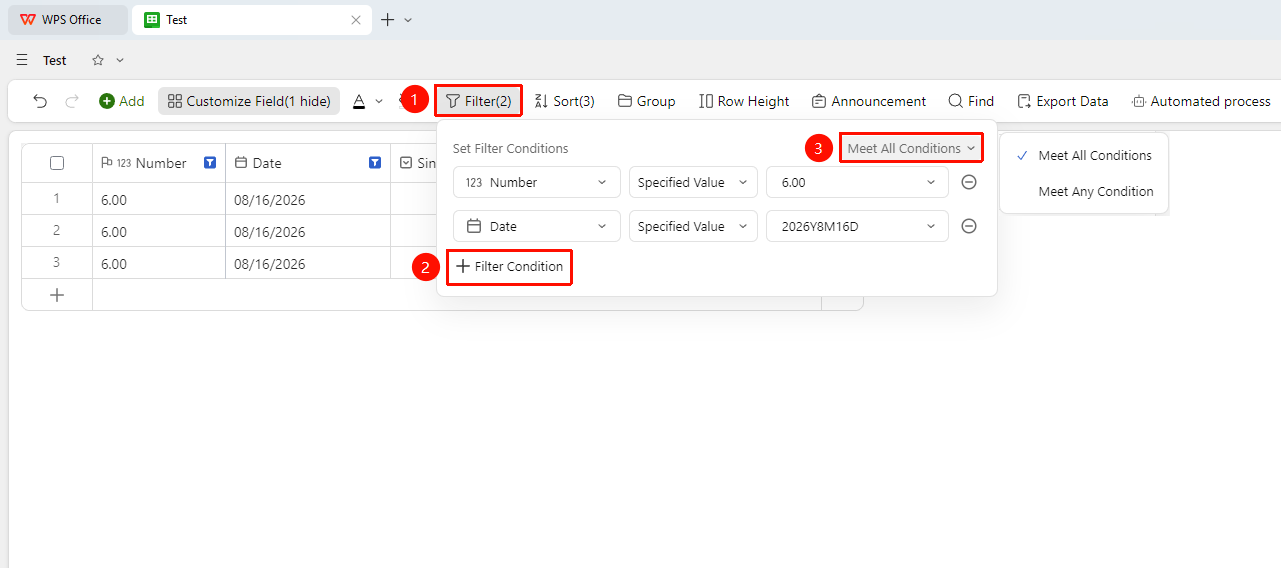
Task: Open the 2026Y8M16D value dropdown
Action: pyautogui.click(x=857, y=226)
